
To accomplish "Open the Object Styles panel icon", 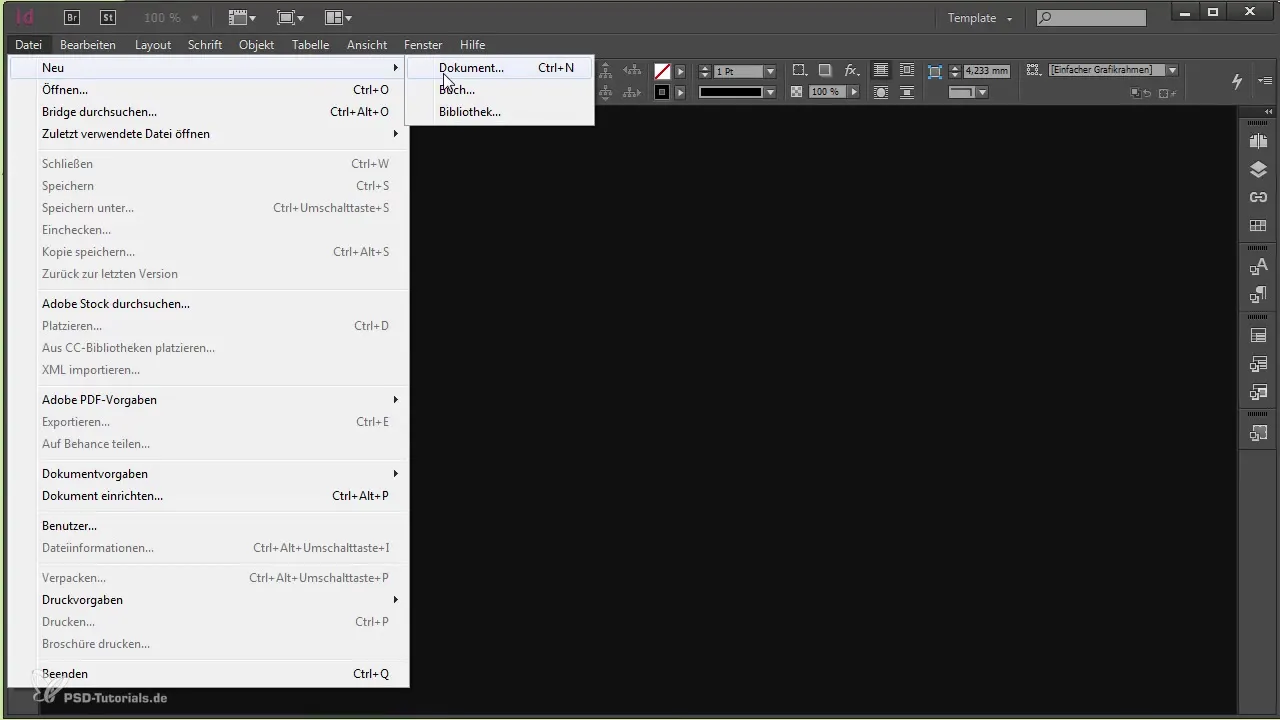I will [1258, 433].
